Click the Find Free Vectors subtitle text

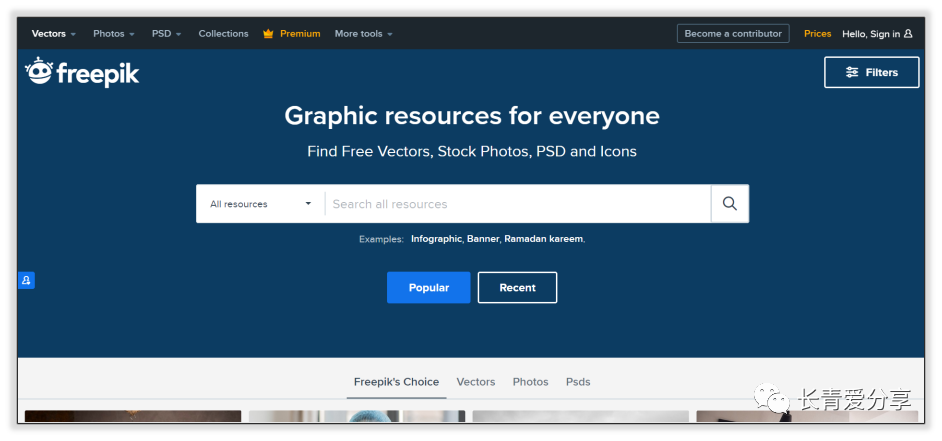pos(472,151)
